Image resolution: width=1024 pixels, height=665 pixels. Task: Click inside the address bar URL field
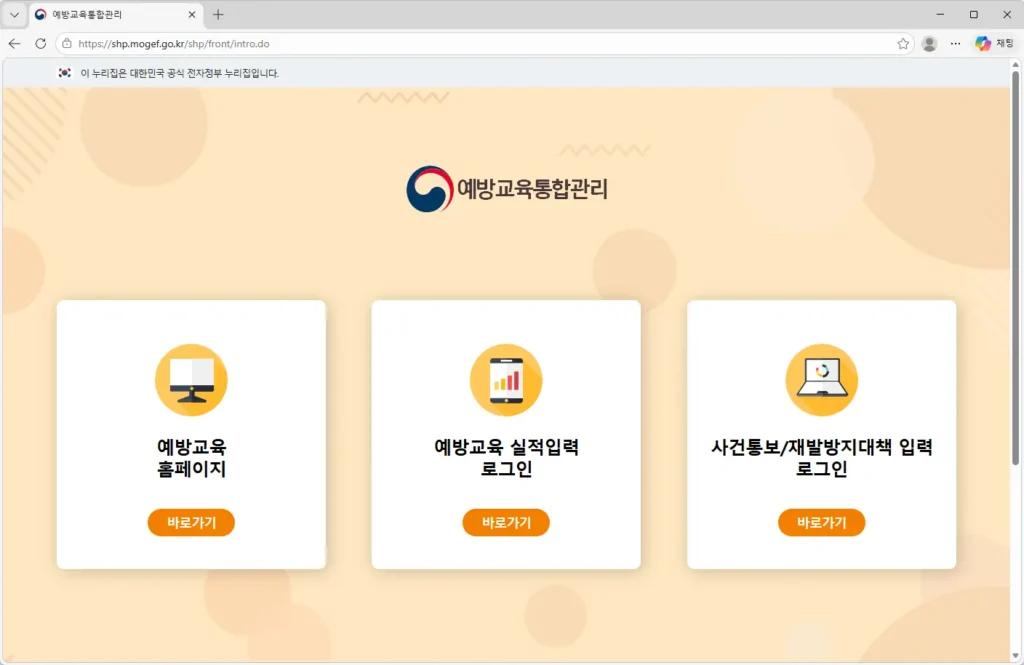point(300,43)
